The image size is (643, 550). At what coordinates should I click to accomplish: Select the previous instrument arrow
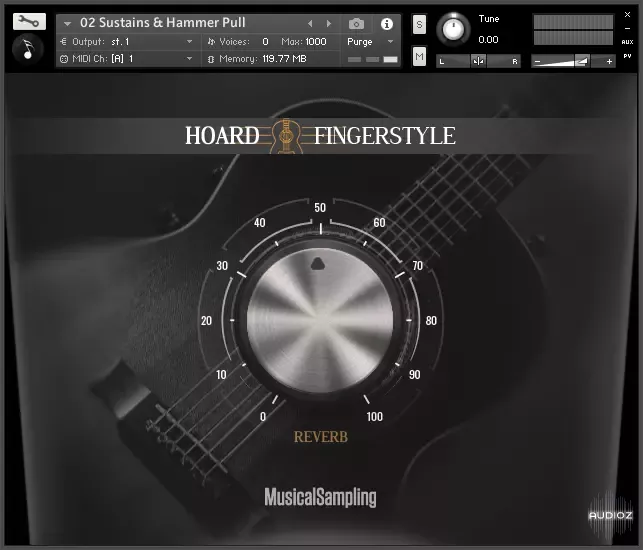[310, 24]
